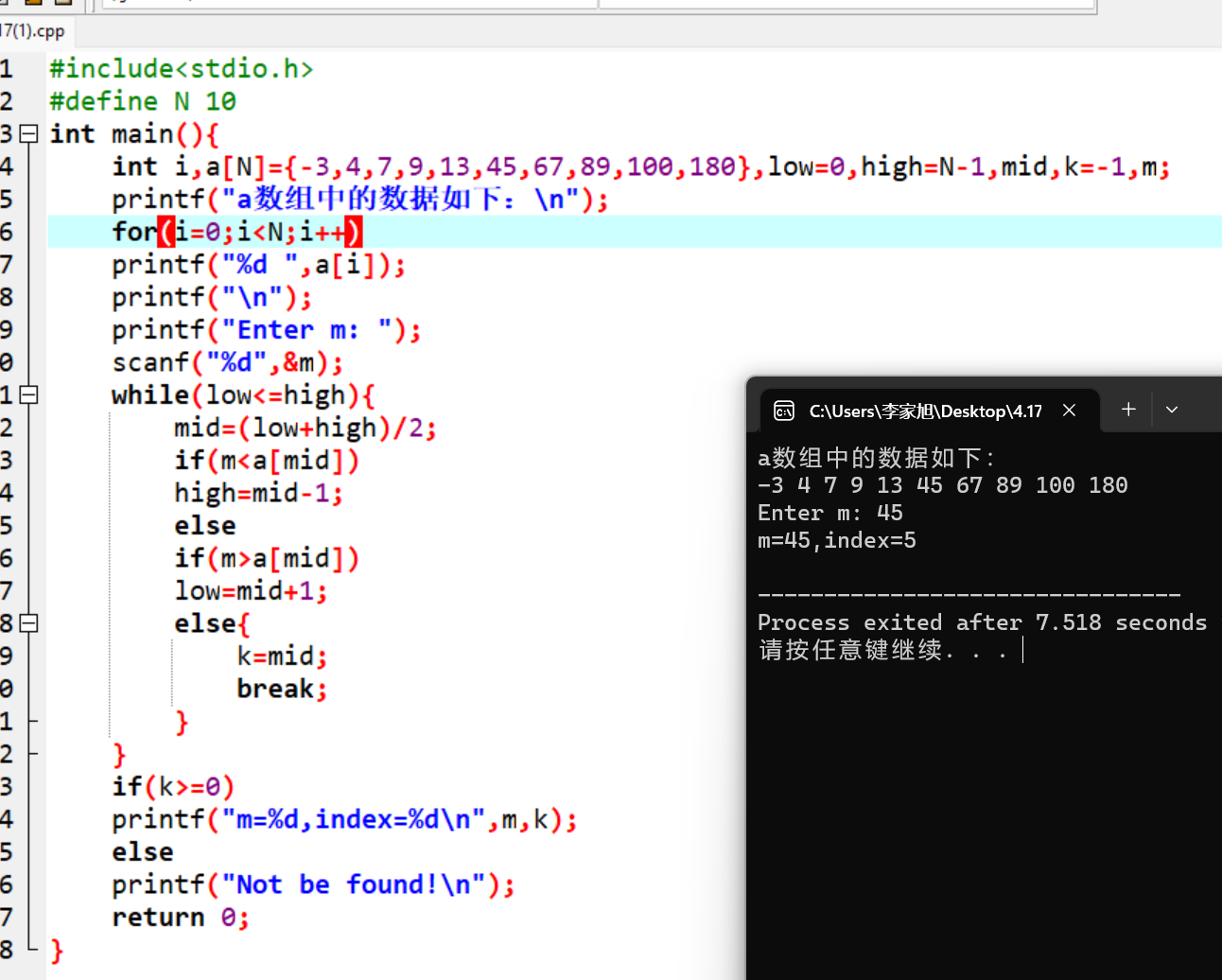
Task: Click the printf("Not be found!\n"); line
Action: pyautogui.click(x=313, y=884)
